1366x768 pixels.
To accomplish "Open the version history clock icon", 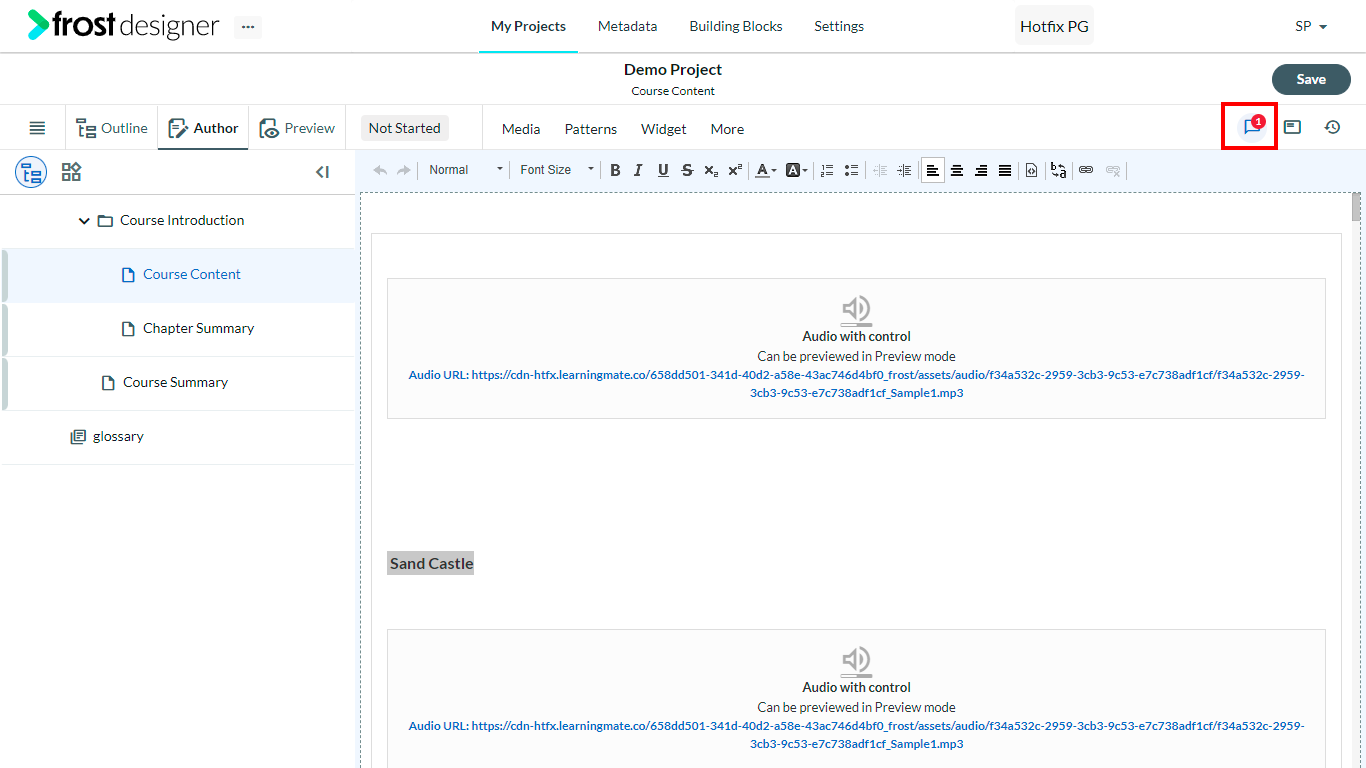I will click(x=1332, y=127).
